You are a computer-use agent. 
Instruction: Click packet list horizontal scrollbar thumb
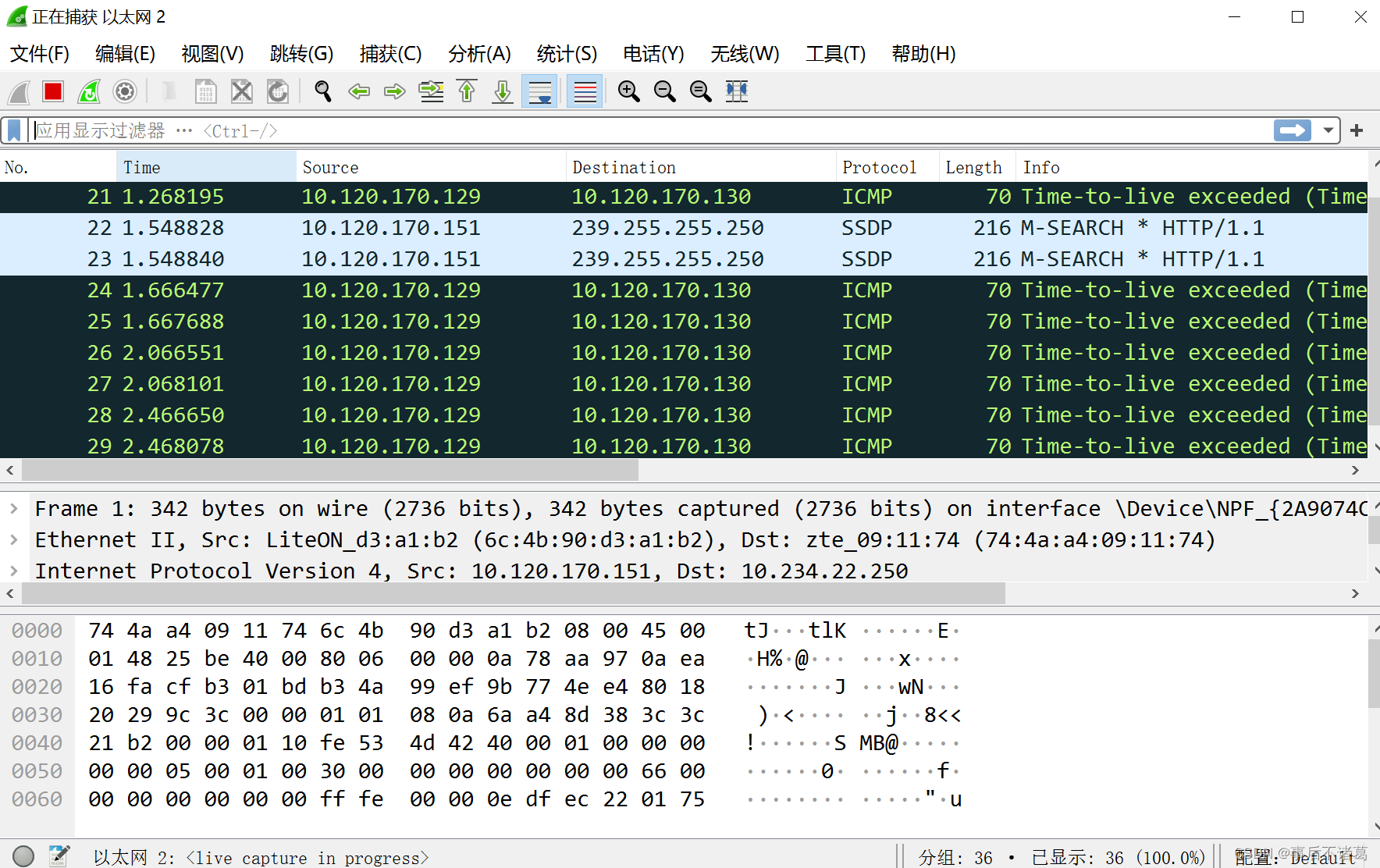pos(330,470)
